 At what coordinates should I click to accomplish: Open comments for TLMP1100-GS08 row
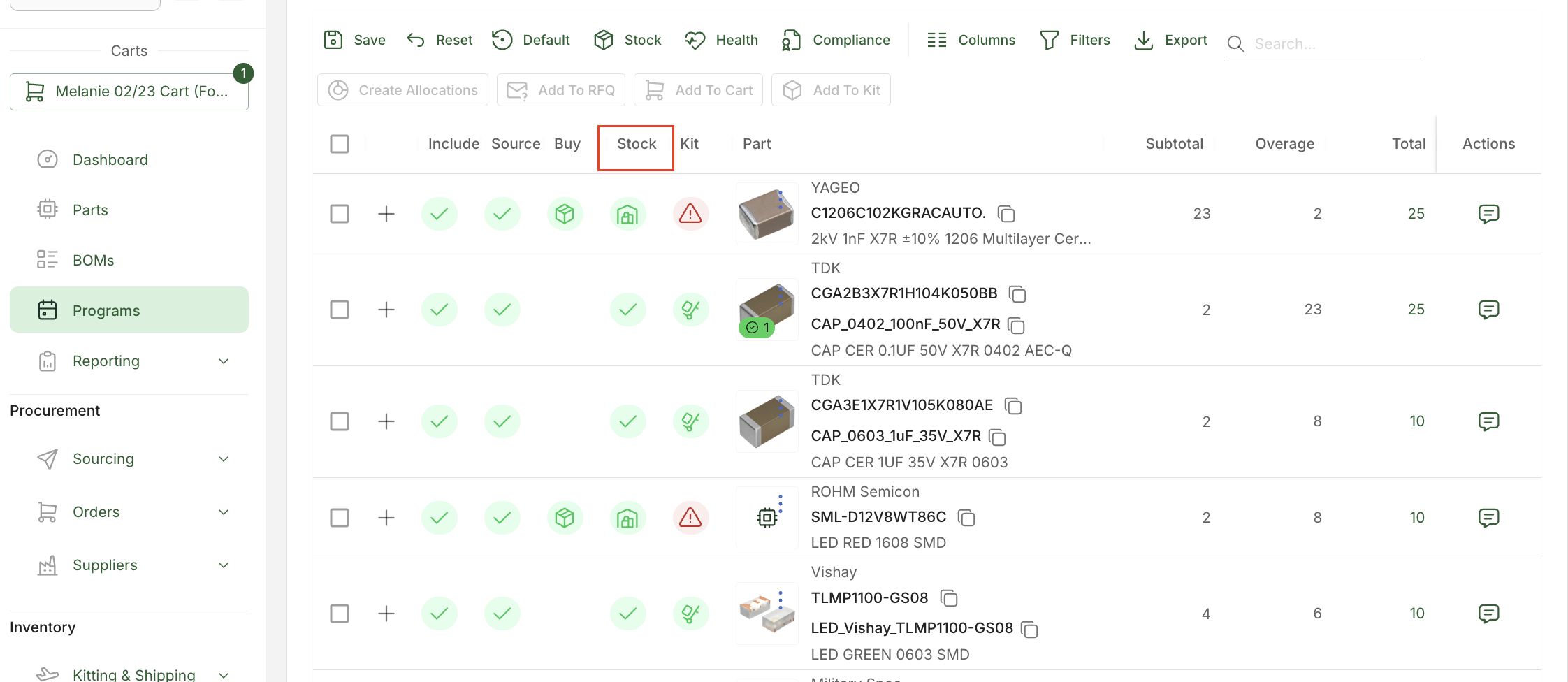(1488, 614)
